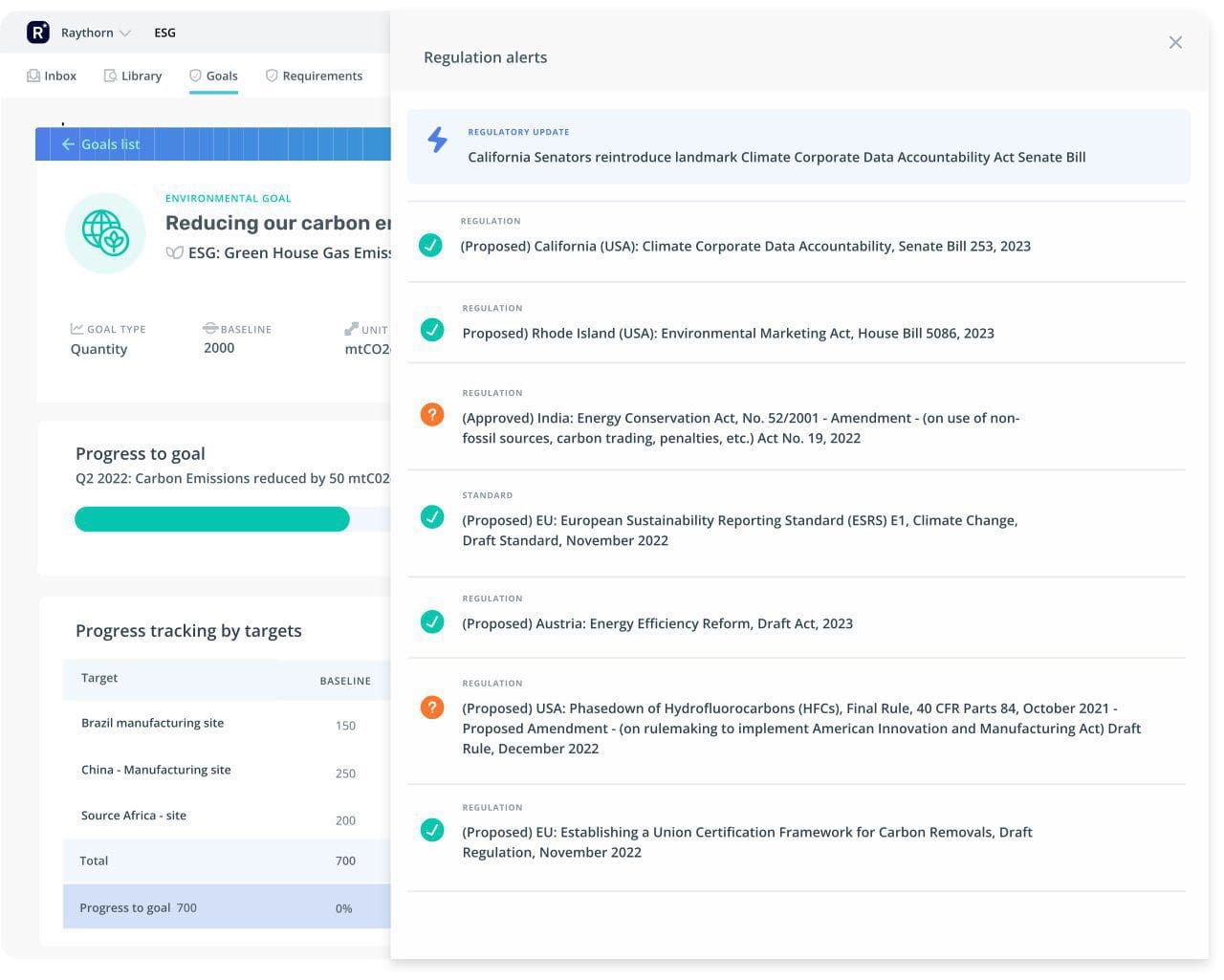Open the Raythorn workspace dropdown
This screenshot has height=980, width=1224.
(x=96, y=33)
